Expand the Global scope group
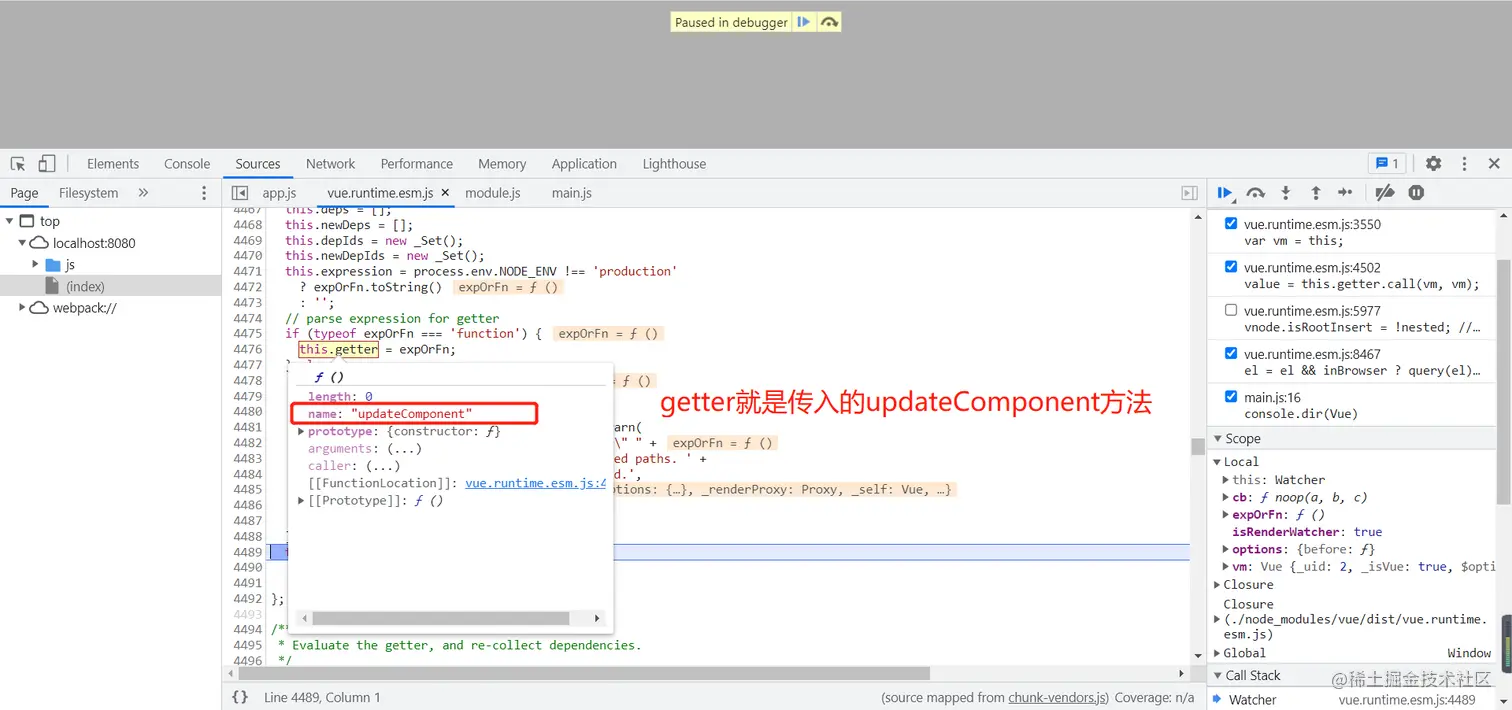The width and height of the screenshot is (1512, 710). point(1218,653)
